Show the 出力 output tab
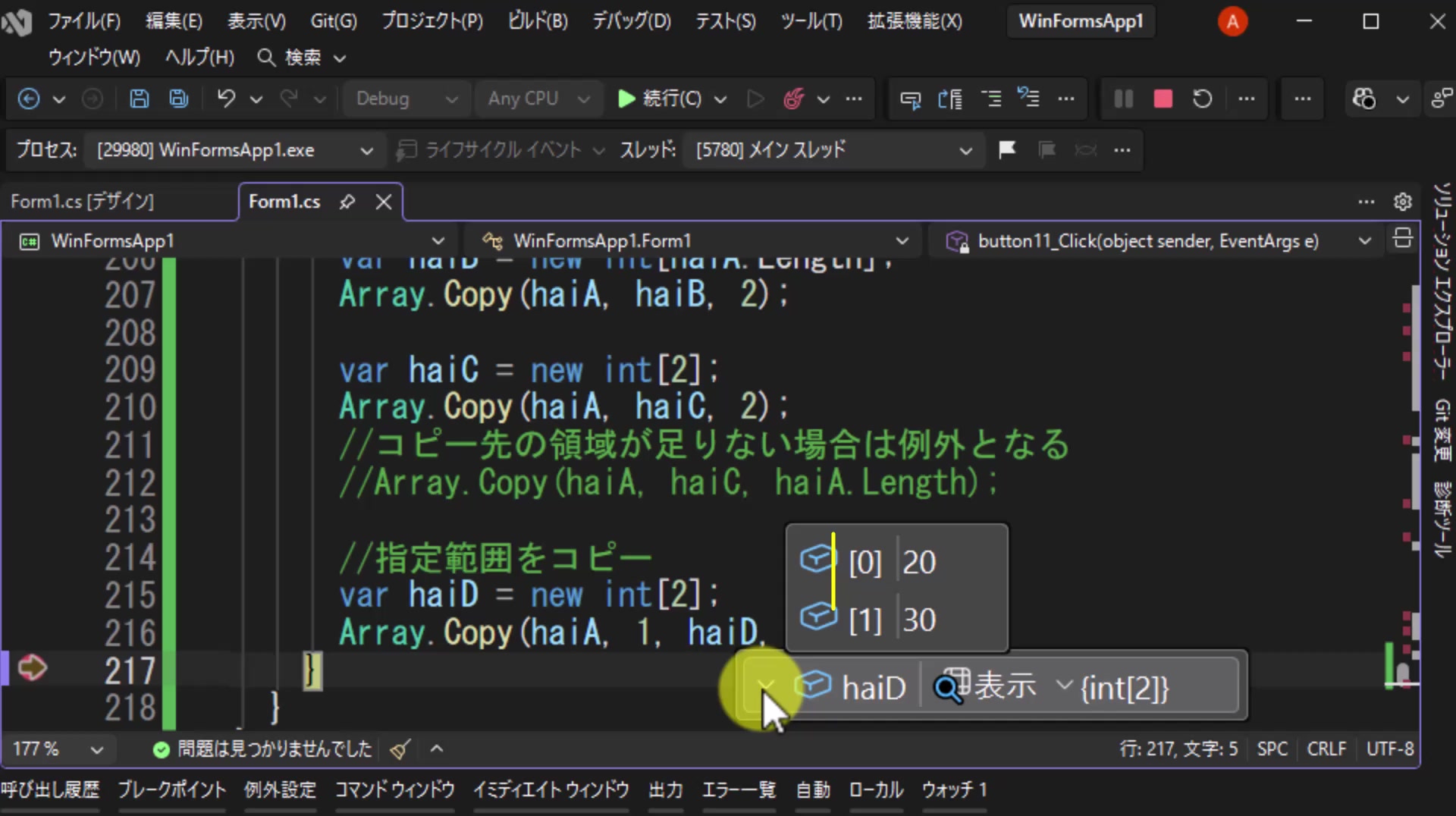Screen dimensions: 1456x816 point(666,790)
